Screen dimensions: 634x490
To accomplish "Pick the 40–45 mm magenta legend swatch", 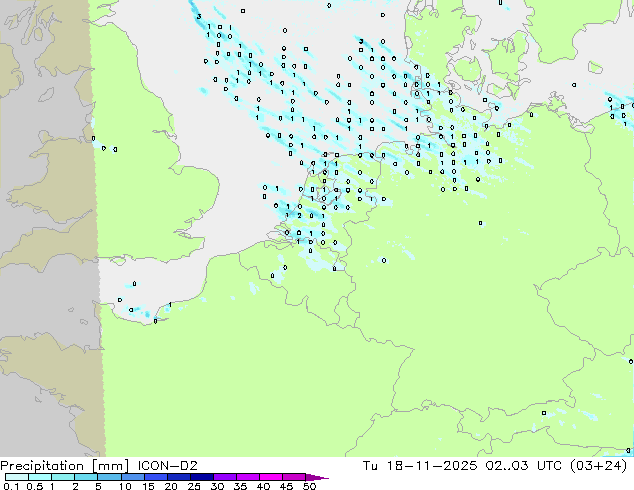I will (x=271, y=477).
